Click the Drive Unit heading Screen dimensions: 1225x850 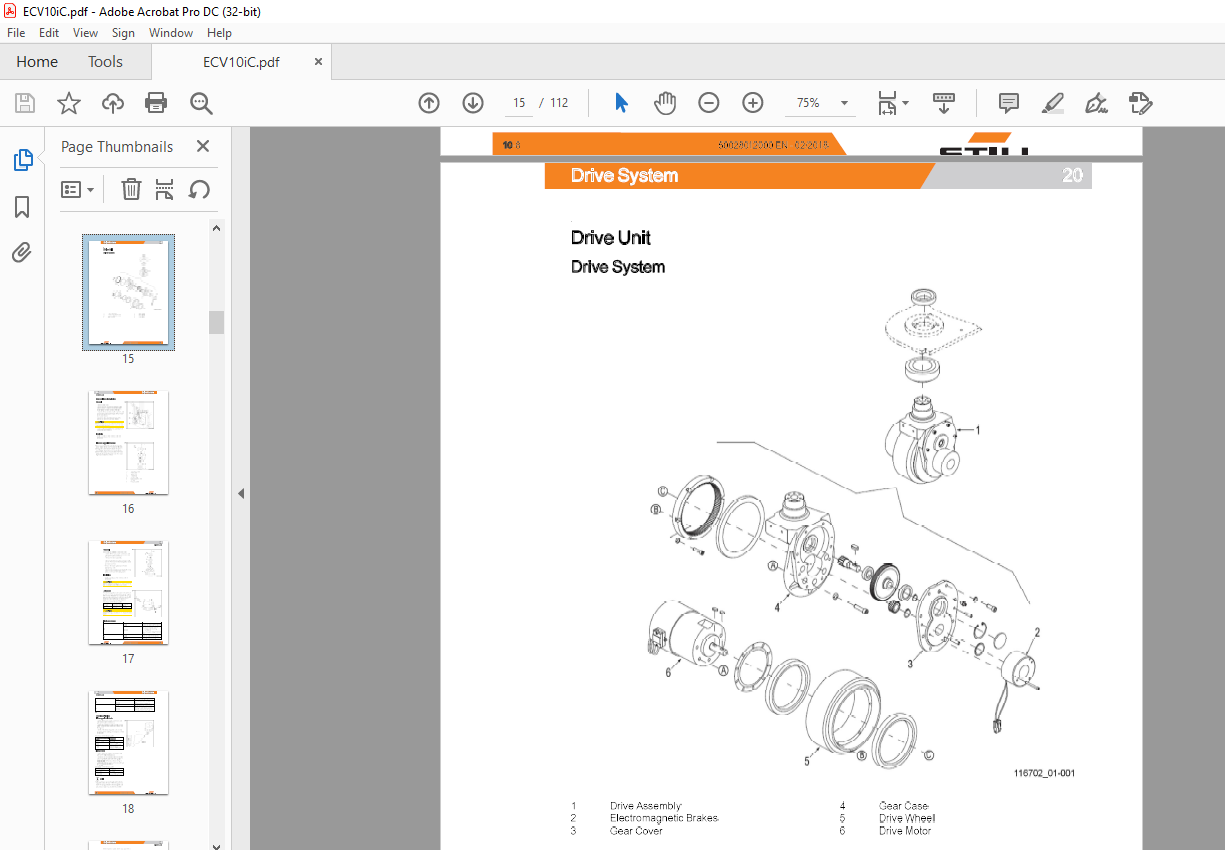[611, 238]
